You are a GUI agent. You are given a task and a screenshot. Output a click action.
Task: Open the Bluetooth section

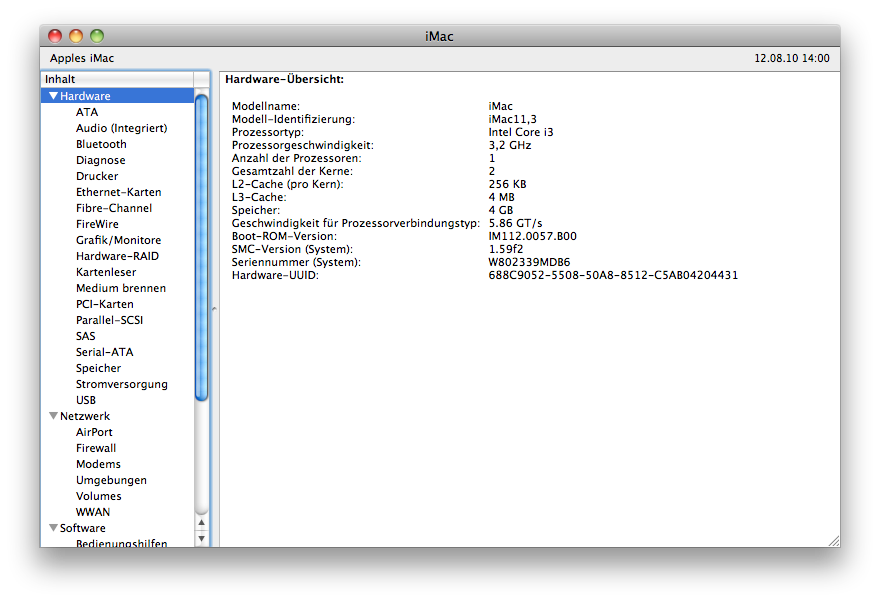[102, 144]
